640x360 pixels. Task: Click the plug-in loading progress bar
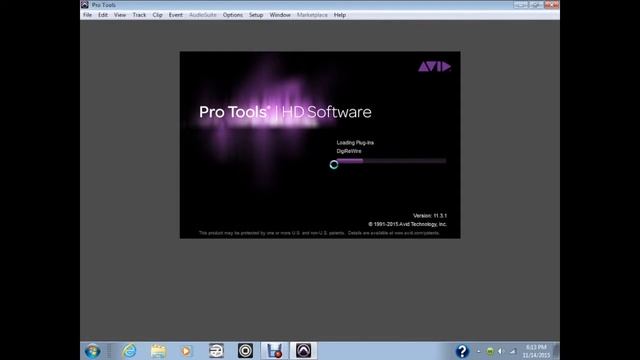pyautogui.click(x=391, y=161)
